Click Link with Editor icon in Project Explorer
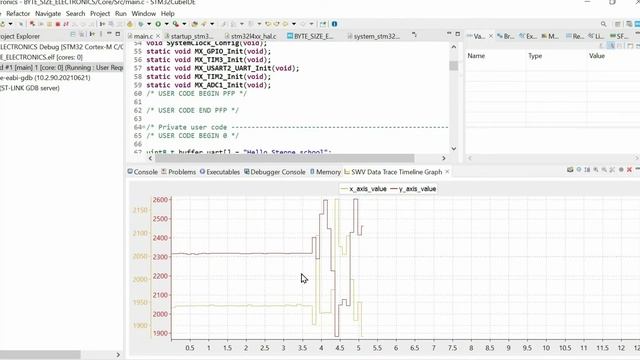This screenshot has width=640, height=360. pyautogui.click(x=81, y=34)
